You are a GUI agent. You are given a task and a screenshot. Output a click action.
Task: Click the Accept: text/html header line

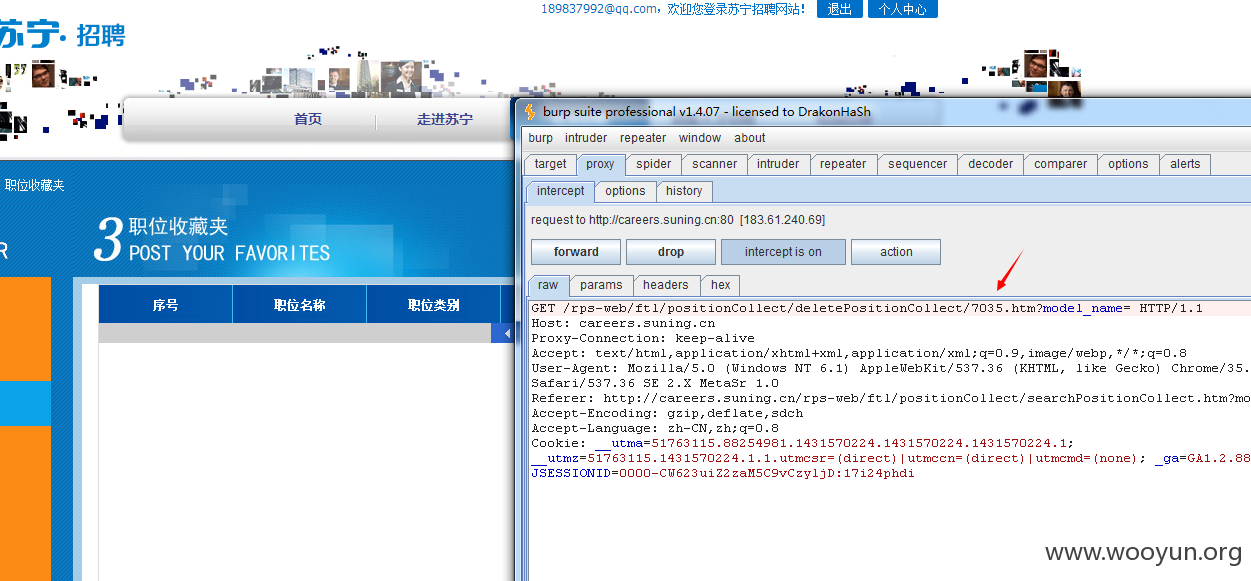(859, 354)
